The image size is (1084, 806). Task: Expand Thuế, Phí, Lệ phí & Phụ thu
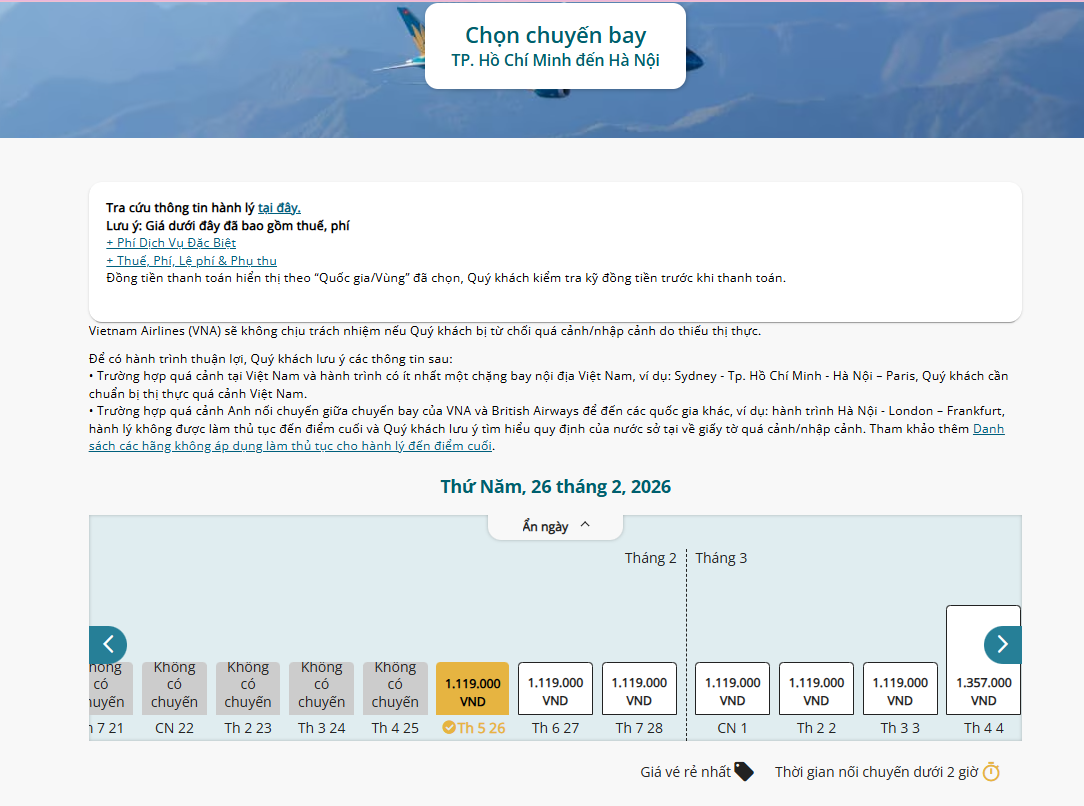tap(191, 261)
